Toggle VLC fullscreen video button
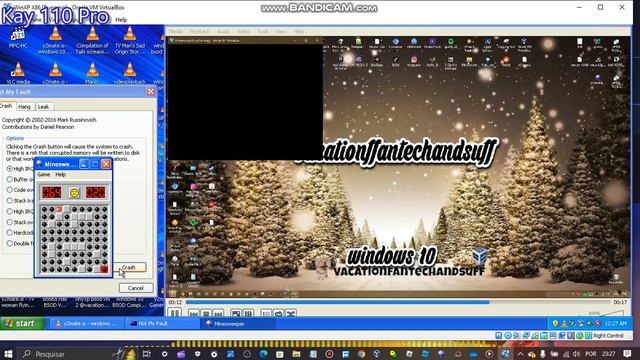The image size is (640, 360). click(x=236, y=314)
